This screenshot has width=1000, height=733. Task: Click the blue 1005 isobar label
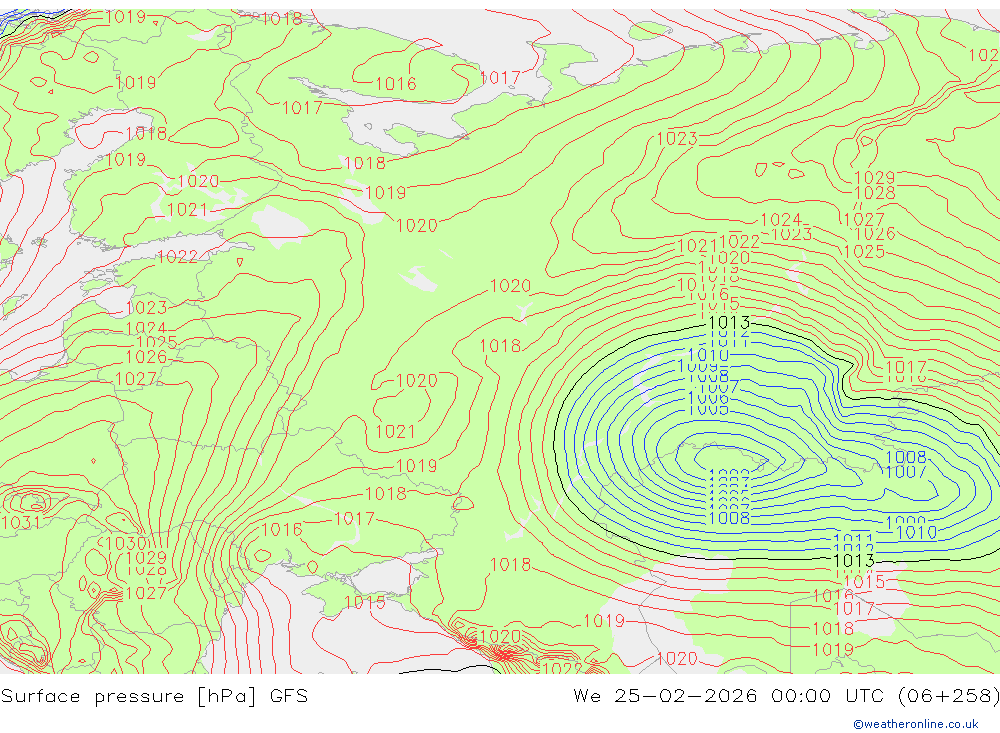[x=708, y=409]
